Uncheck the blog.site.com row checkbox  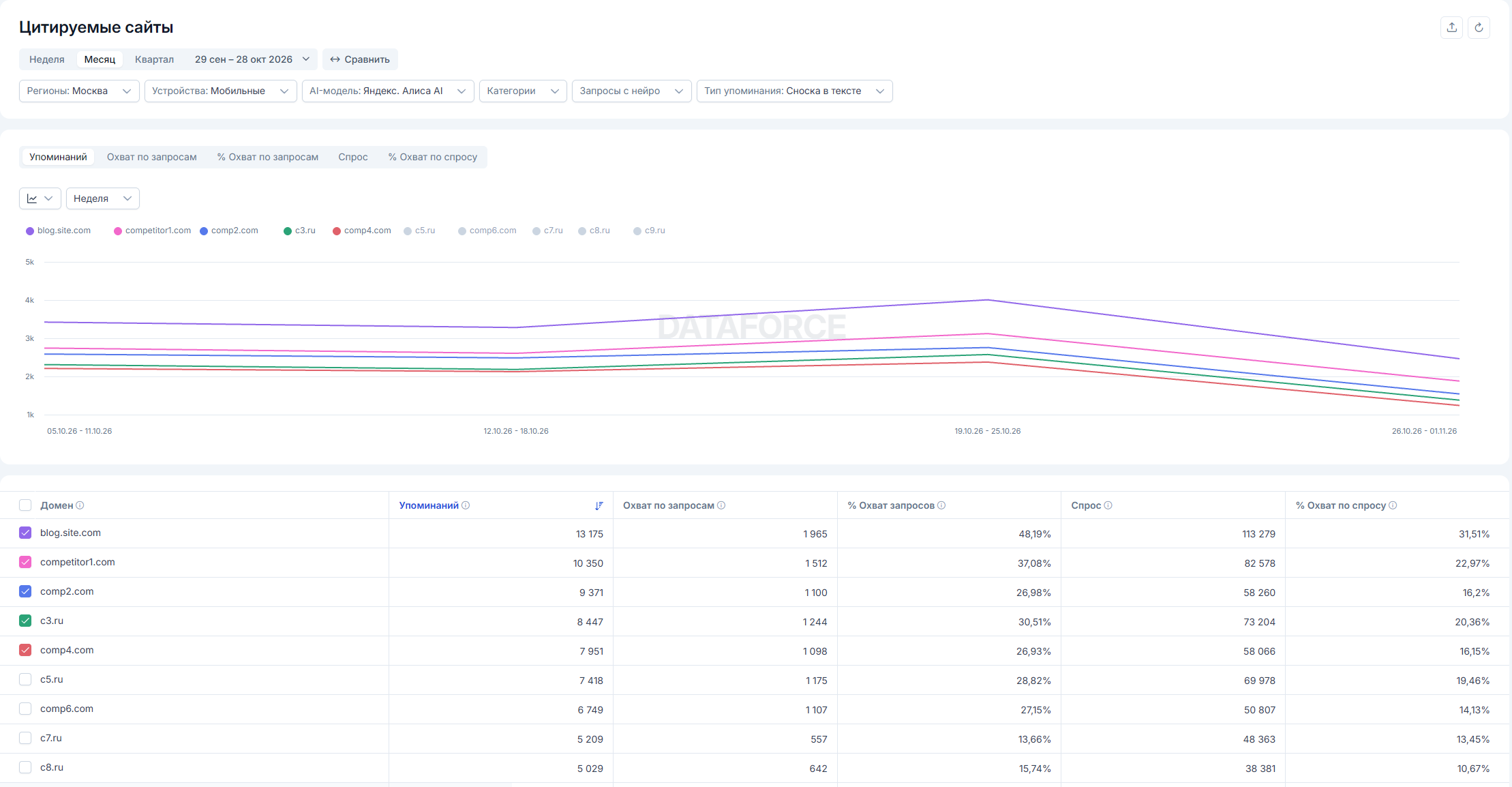click(x=25, y=533)
